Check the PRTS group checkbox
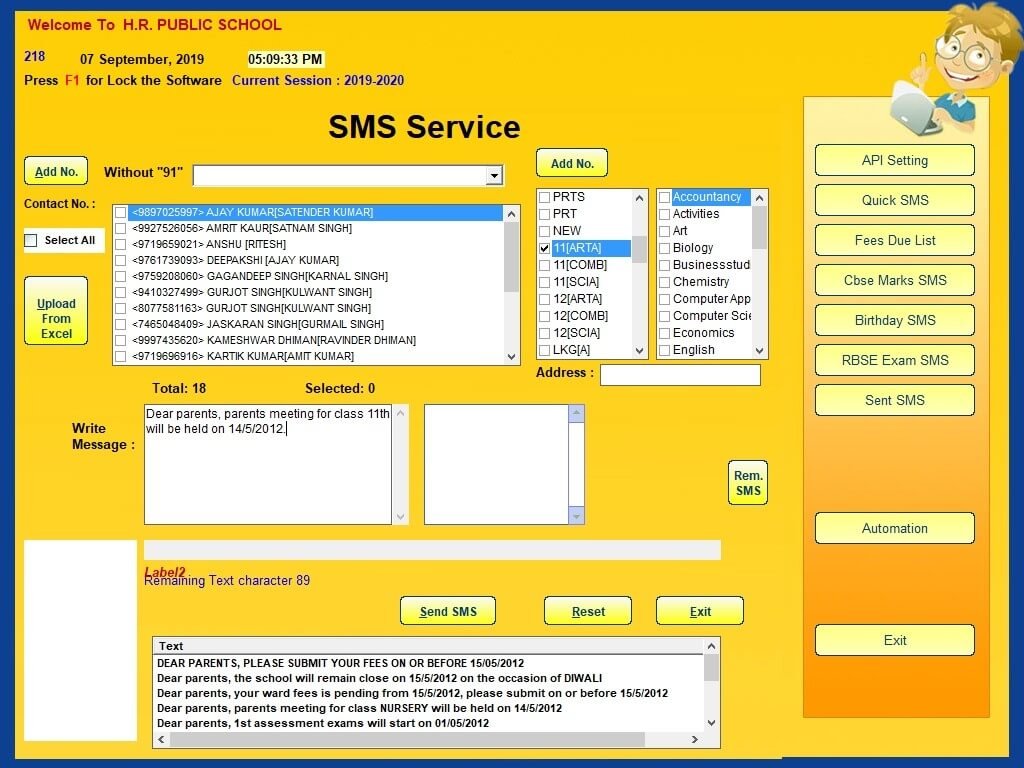Screen dimensions: 1024x768 pos(544,197)
